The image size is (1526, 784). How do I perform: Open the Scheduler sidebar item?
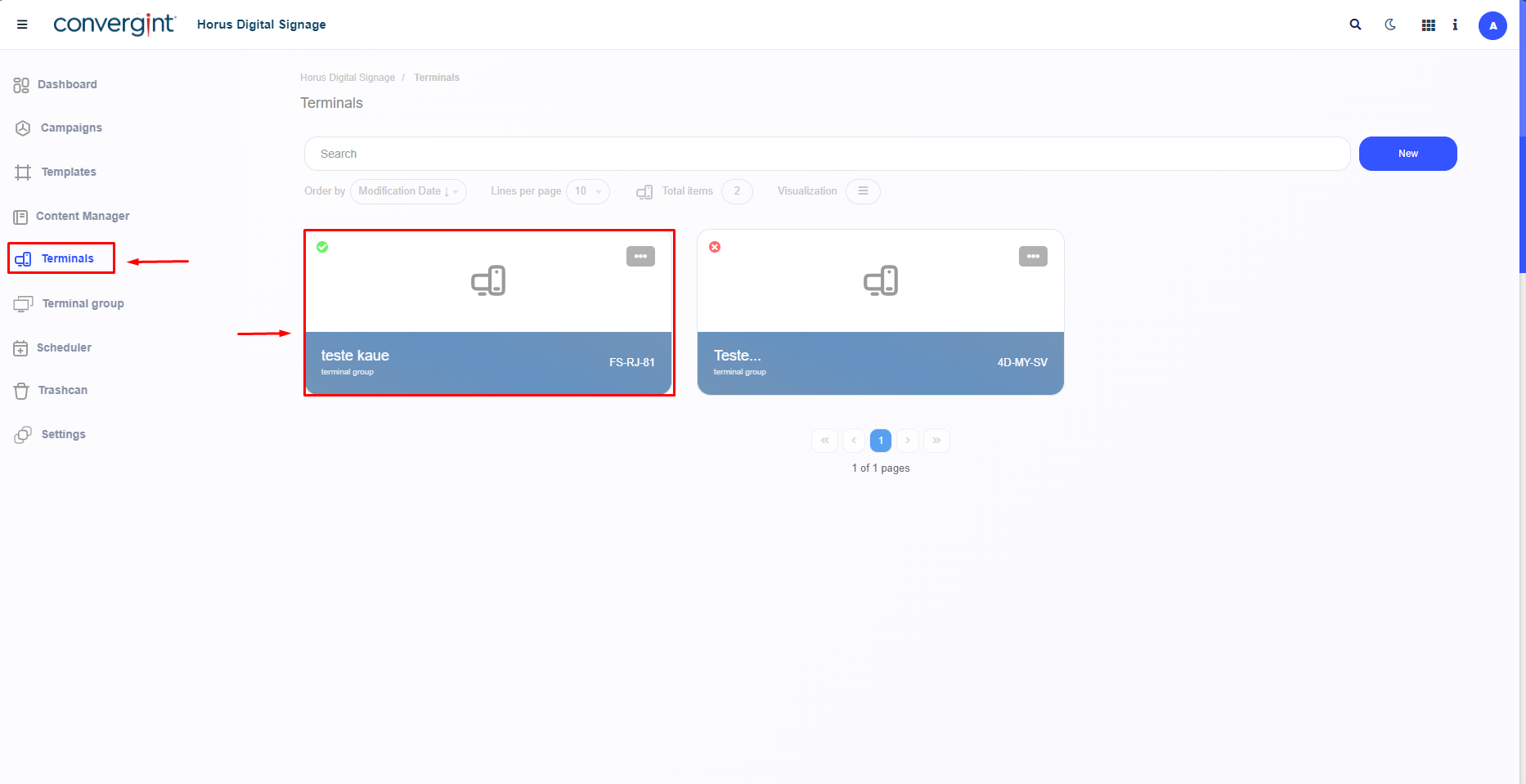tap(64, 347)
